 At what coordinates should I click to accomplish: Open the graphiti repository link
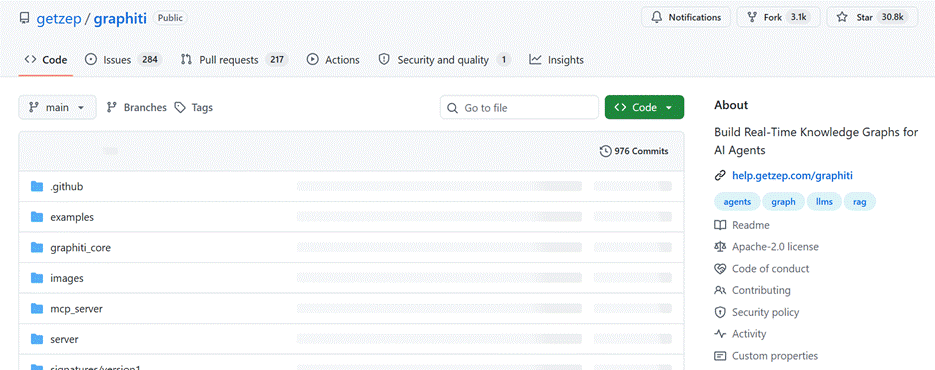click(120, 18)
